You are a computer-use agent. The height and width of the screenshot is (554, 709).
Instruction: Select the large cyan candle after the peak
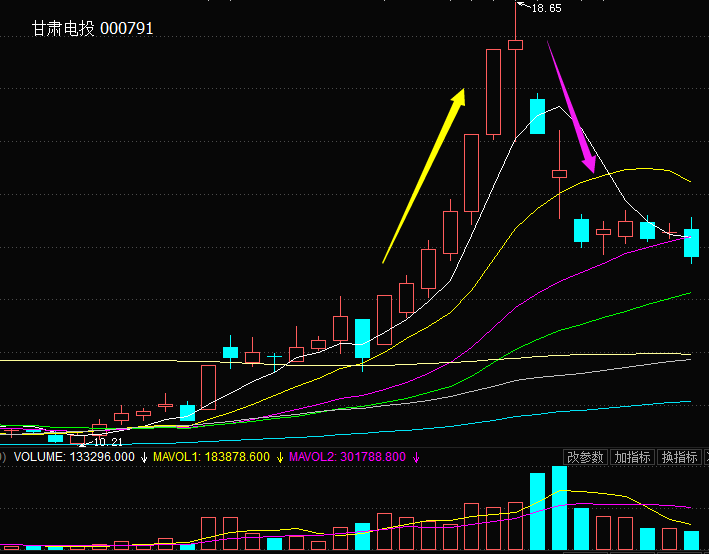coord(537,116)
